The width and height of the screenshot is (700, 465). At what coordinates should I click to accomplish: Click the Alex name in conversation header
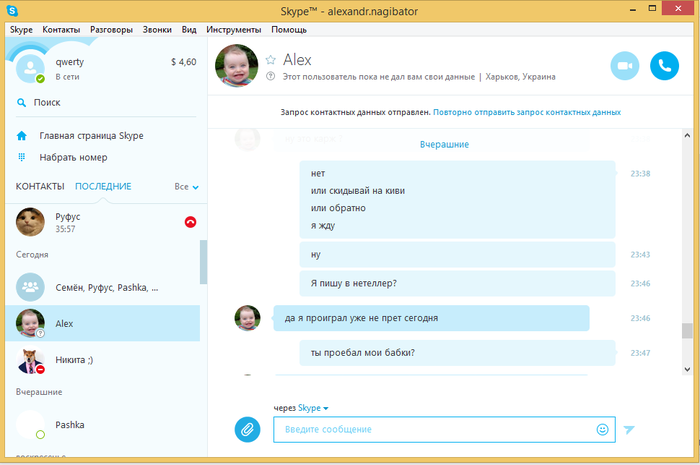[297, 60]
